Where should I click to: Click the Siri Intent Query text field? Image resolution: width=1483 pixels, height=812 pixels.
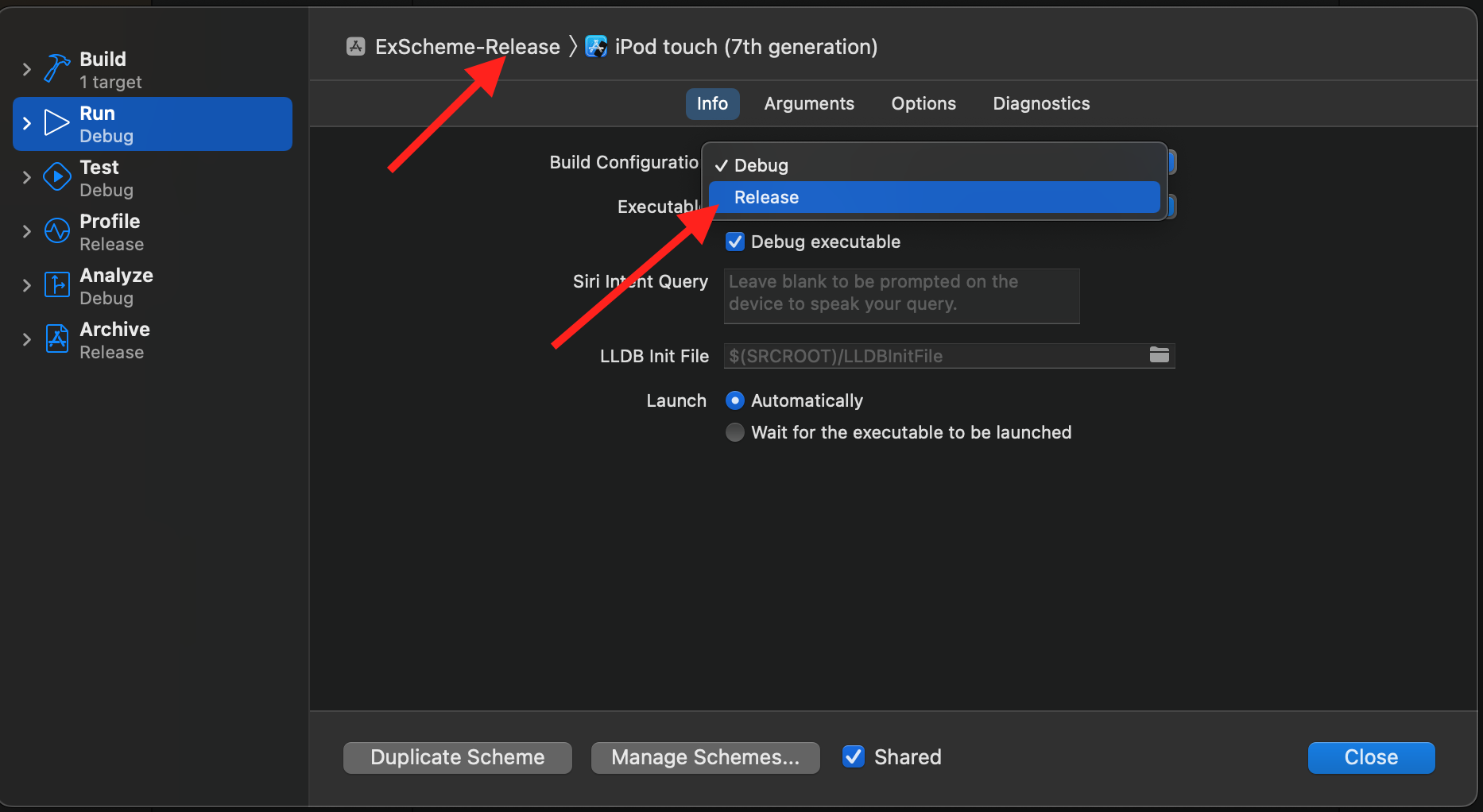point(901,296)
